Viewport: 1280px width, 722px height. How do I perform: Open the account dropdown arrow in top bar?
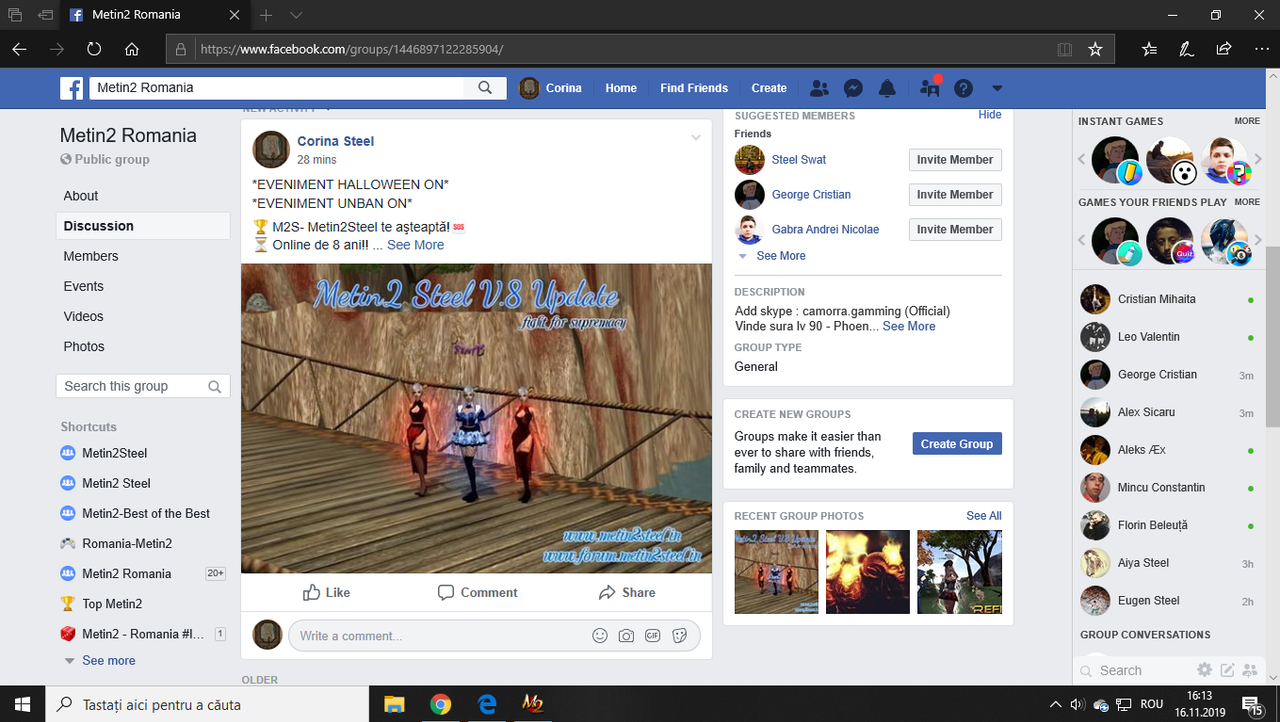coord(997,88)
